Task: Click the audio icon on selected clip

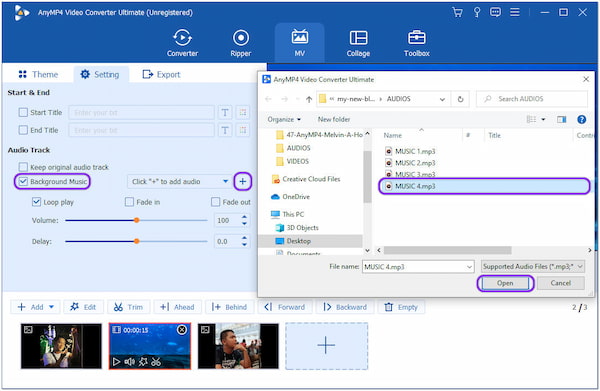Action: point(130,361)
